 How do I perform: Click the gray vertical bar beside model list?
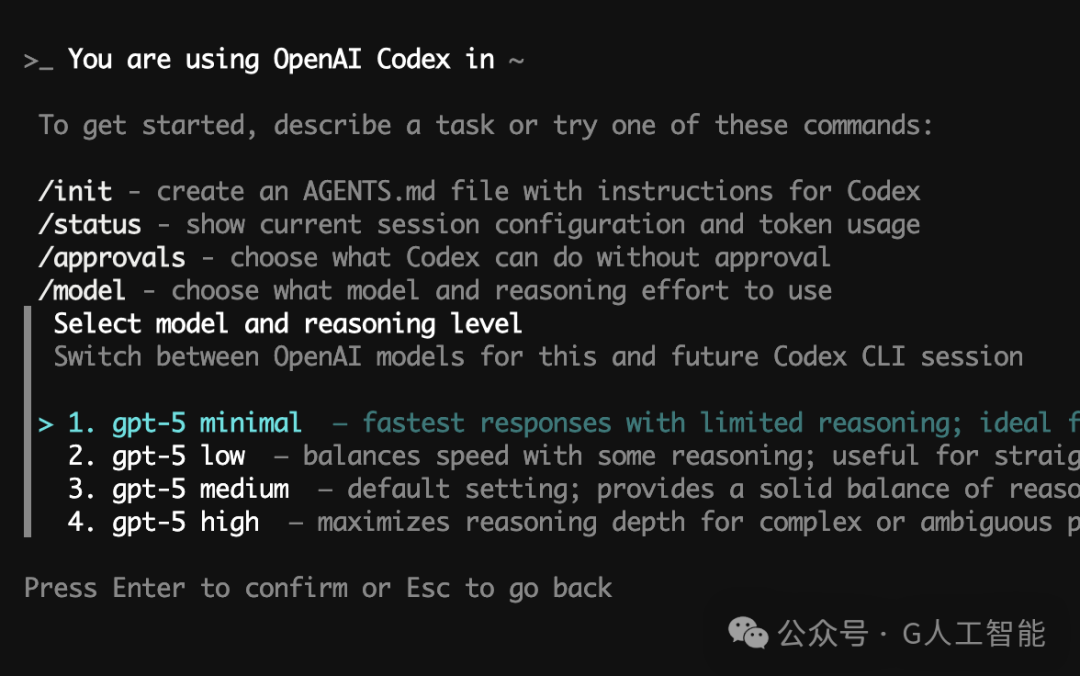[28, 422]
